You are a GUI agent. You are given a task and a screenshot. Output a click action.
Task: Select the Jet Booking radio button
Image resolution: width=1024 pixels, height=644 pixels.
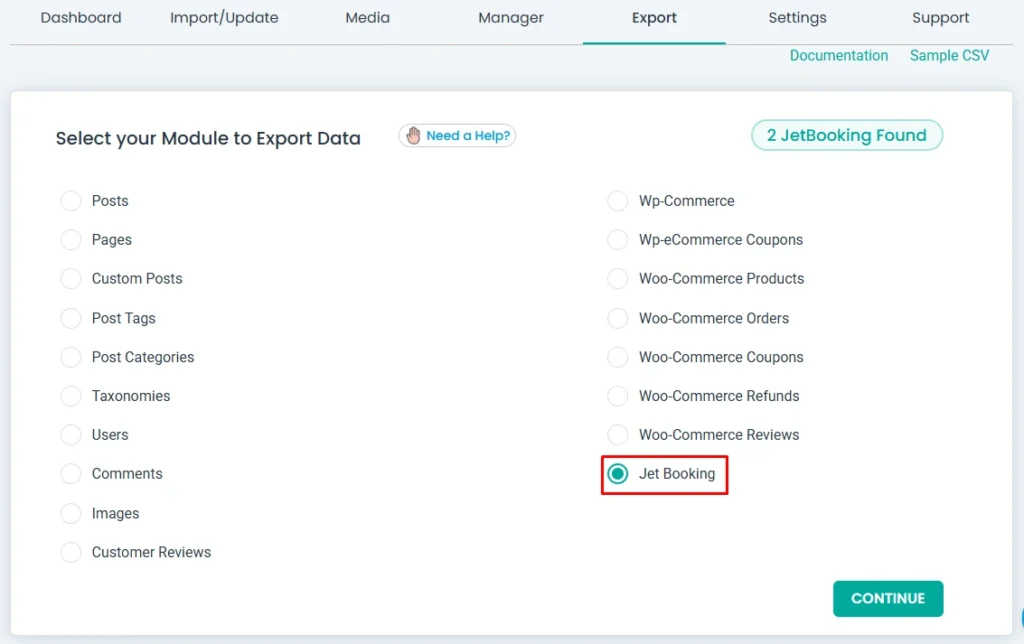(618, 474)
